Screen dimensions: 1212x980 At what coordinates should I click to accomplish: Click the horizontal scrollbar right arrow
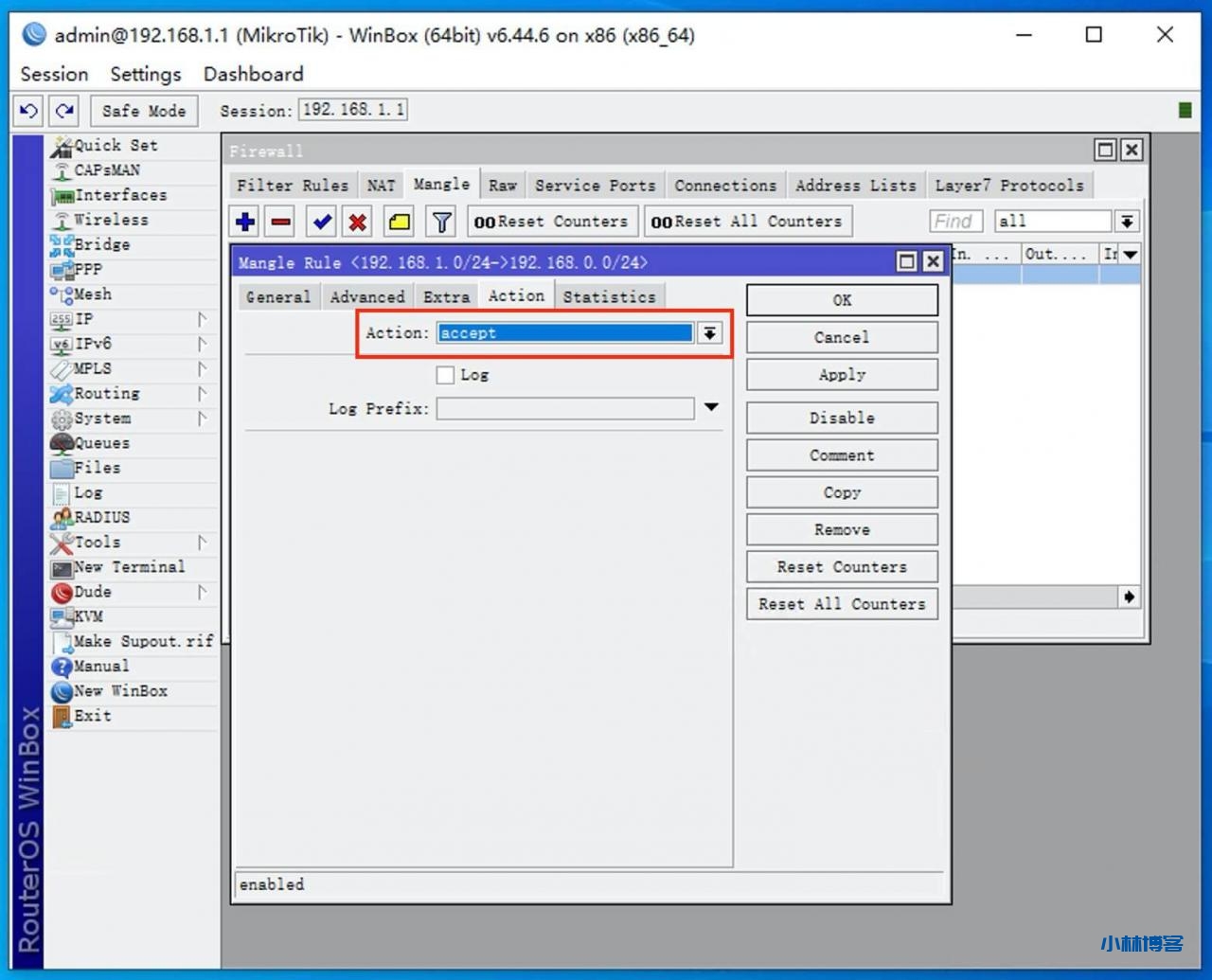pos(1129,597)
